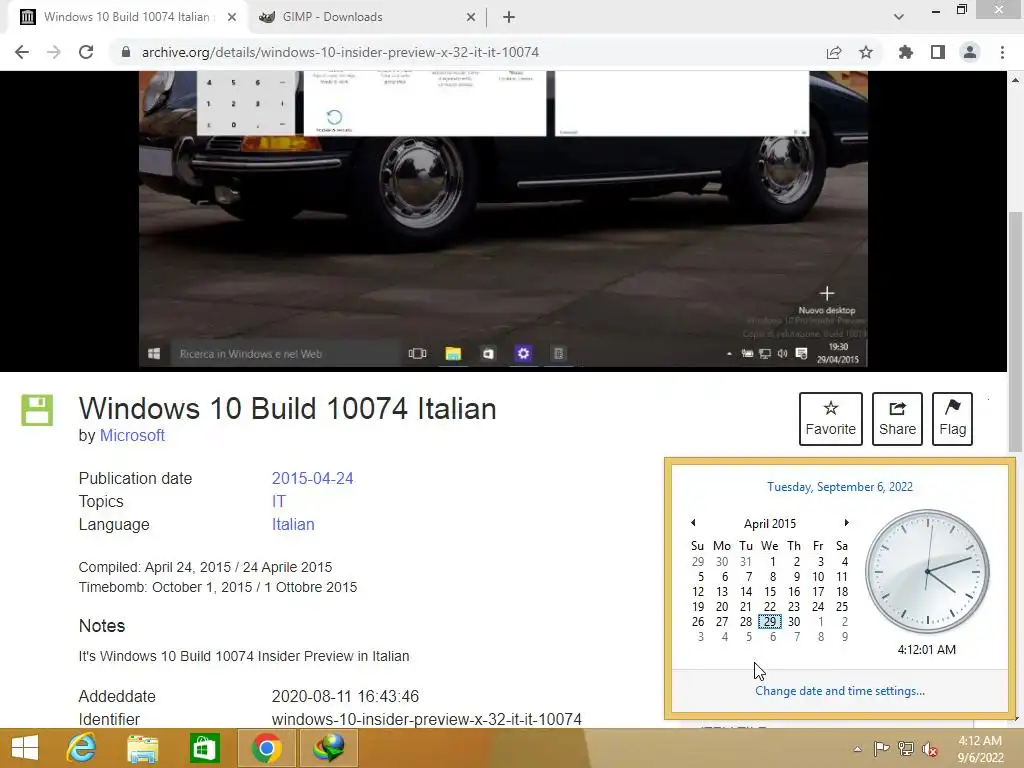Click the padlock site info icon
The height and width of the screenshot is (768, 1024).
126,52
